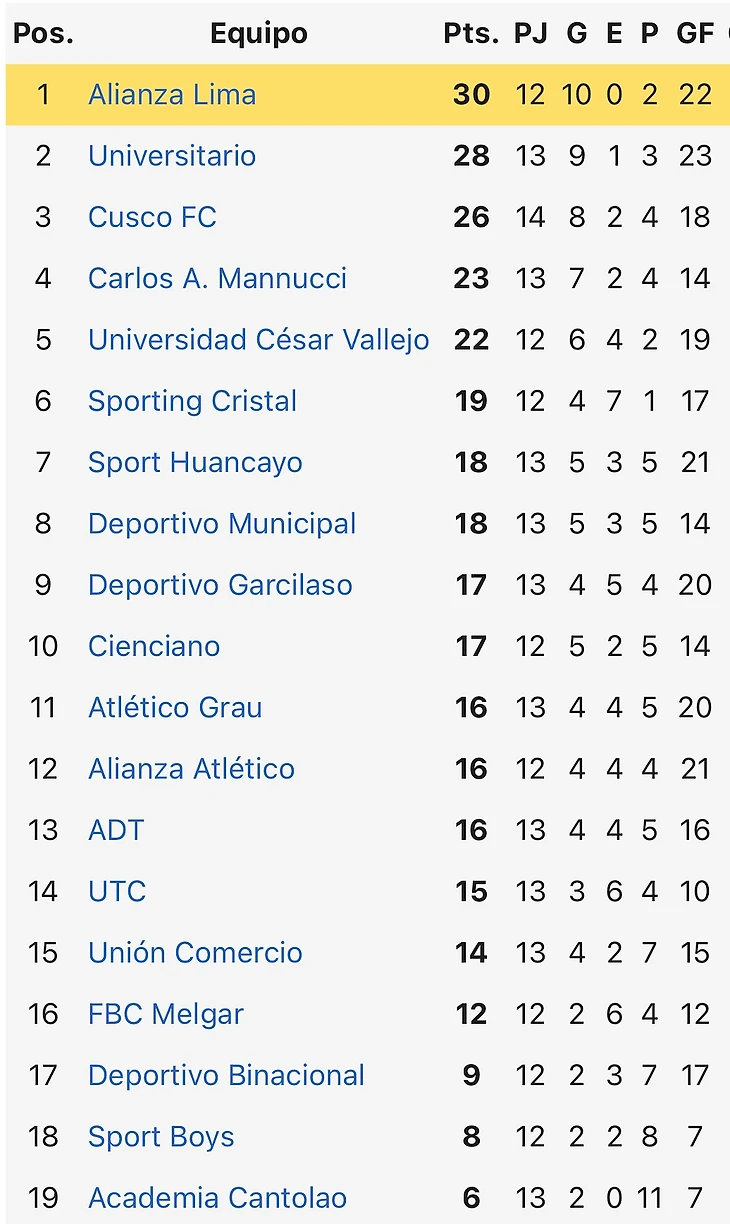This screenshot has height=1224, width=730.
Task: Click the Pts. column header
Action: coord(471,33)
